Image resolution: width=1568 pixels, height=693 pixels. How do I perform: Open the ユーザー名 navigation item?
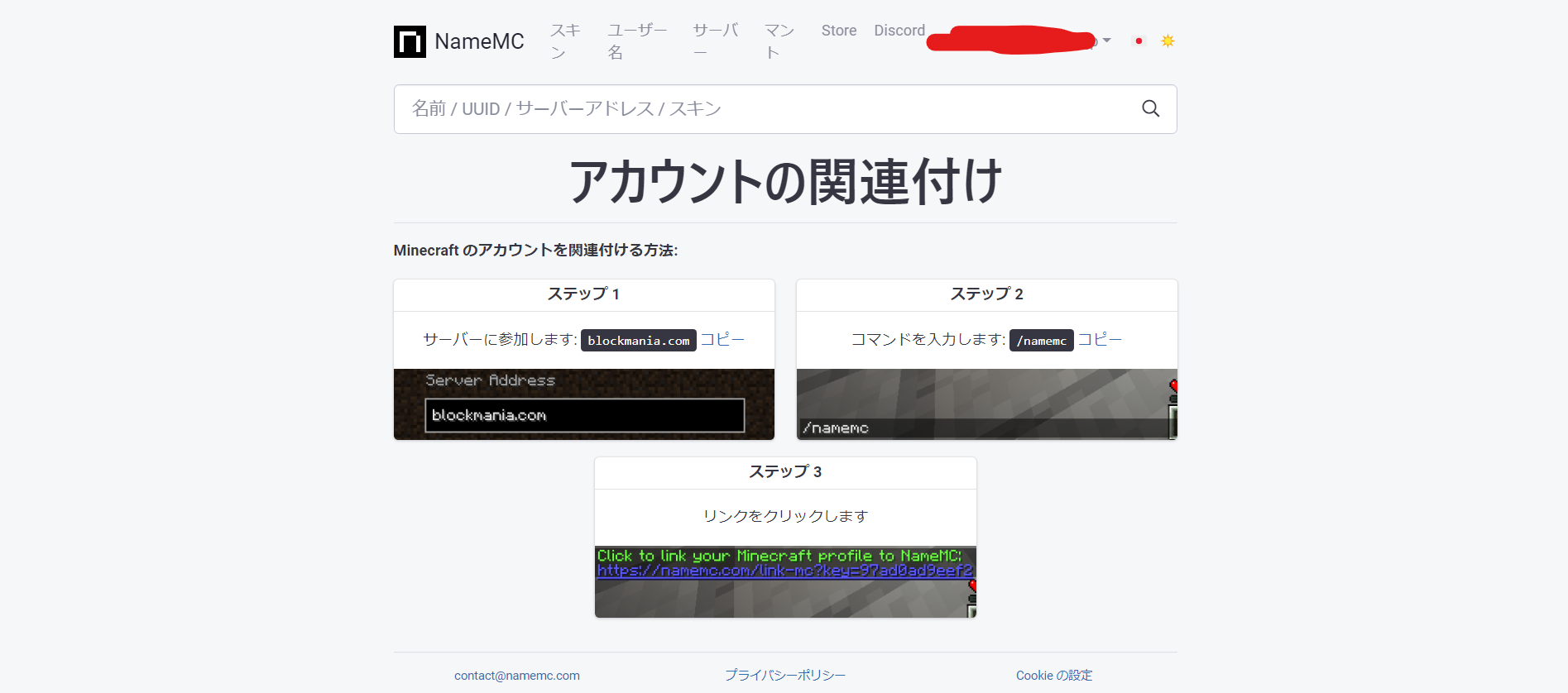click(x=637, y=41)
